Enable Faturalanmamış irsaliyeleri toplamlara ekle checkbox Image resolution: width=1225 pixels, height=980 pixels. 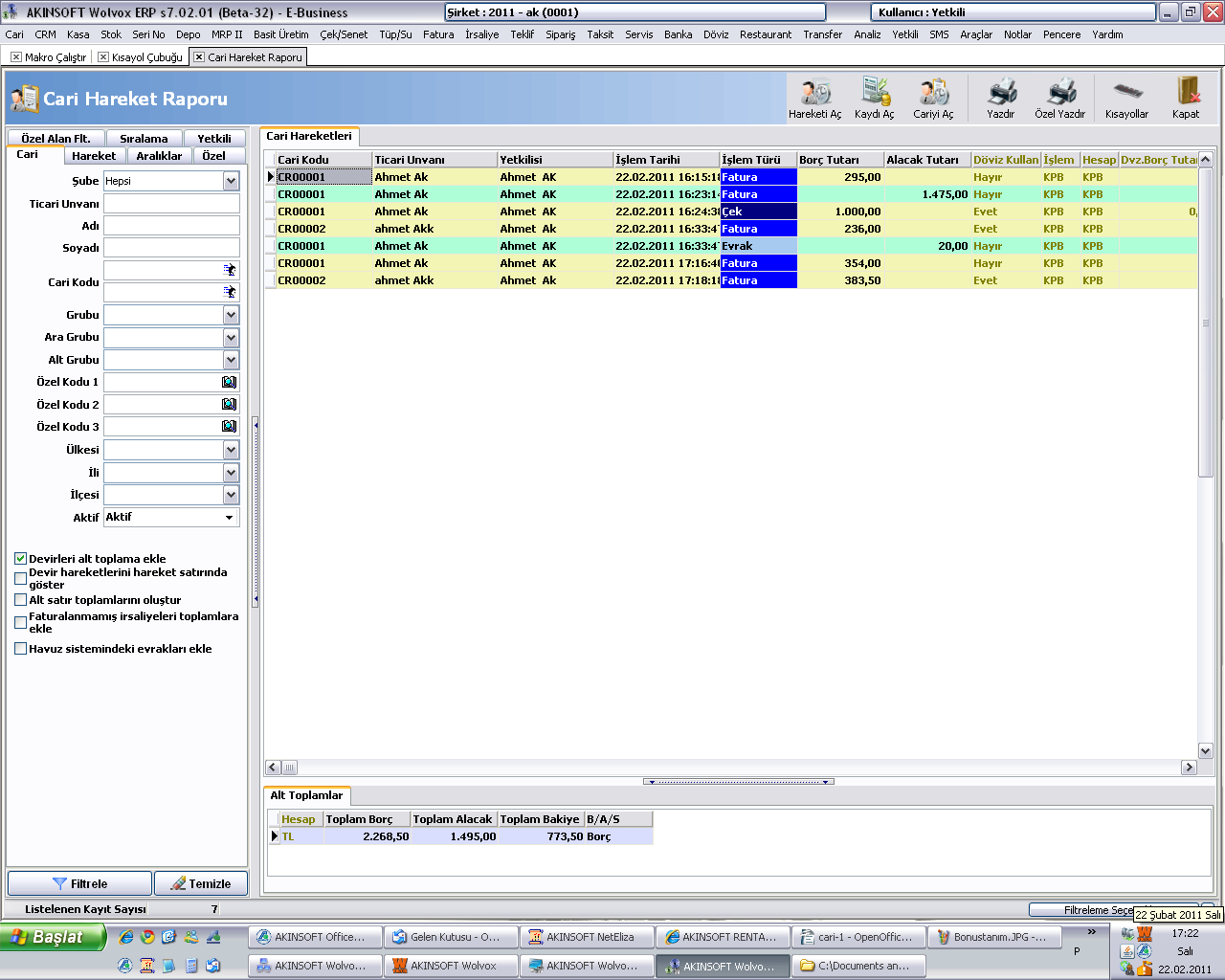20,622
